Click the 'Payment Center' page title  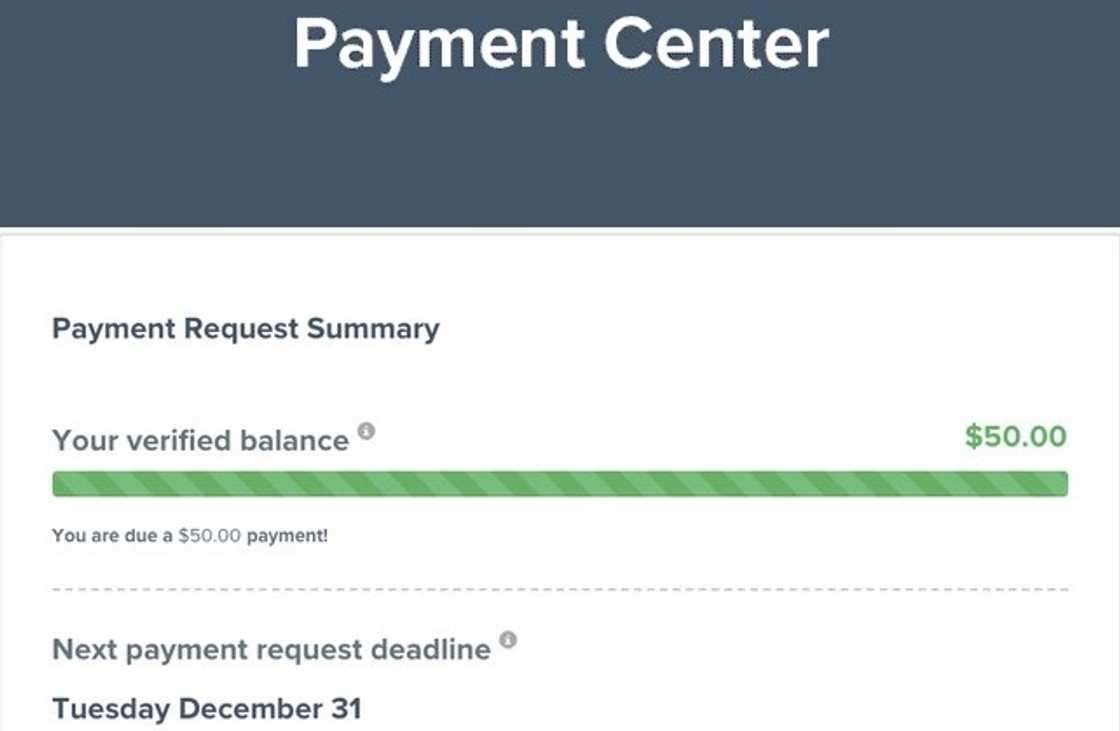(x=562, y=42)
